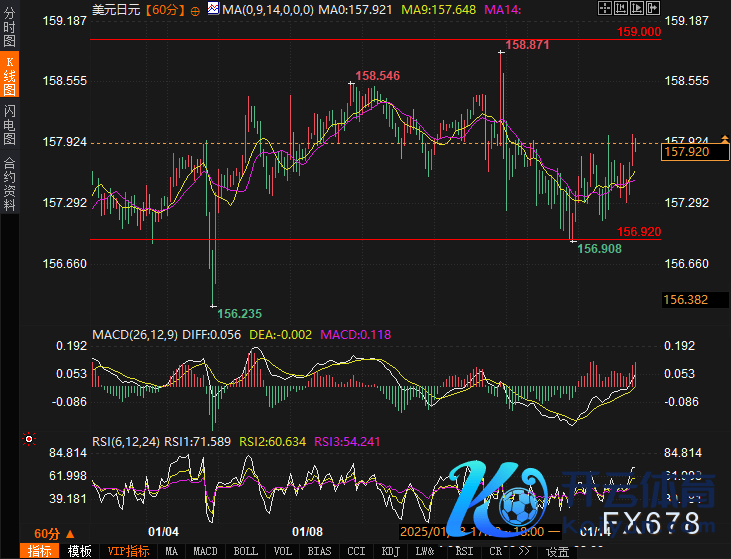Enable the BOLL indicator button
The image size is (731, 559).
click(x=245, y=551)
